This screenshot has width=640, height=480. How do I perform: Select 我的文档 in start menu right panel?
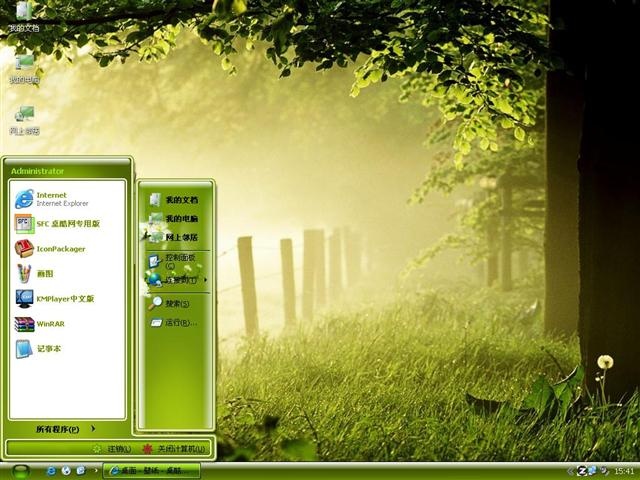click(176, 200)
